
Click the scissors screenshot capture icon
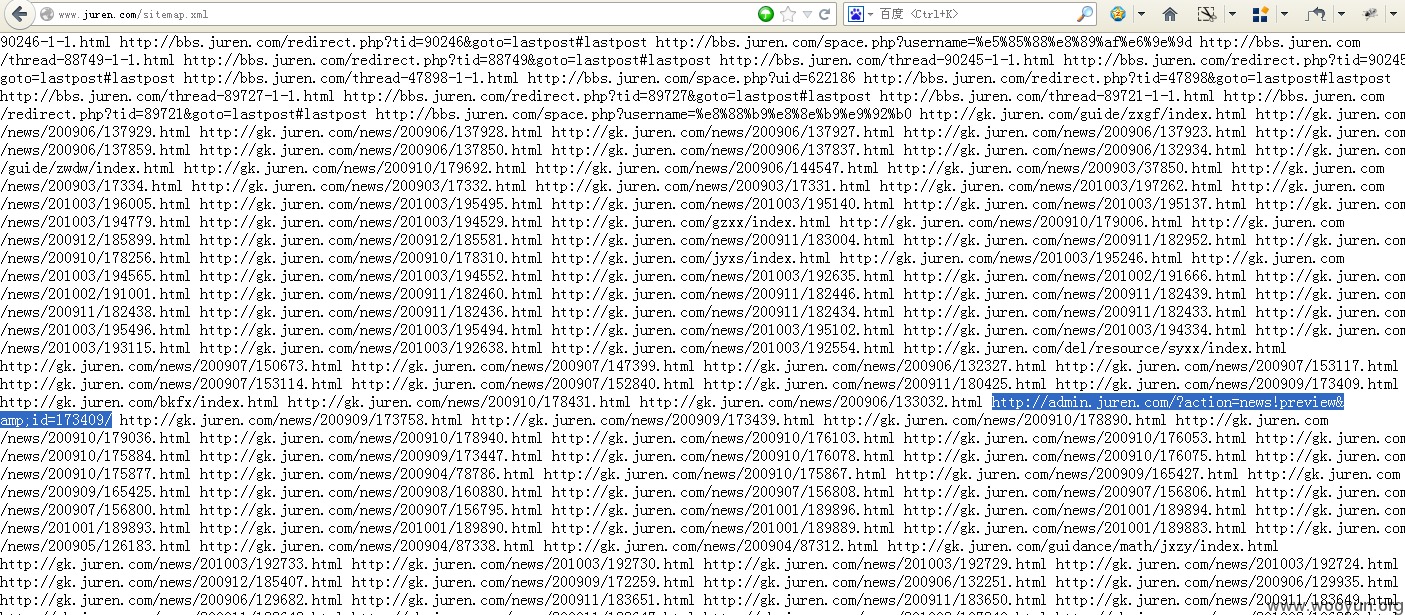(x=1207, y=14)
